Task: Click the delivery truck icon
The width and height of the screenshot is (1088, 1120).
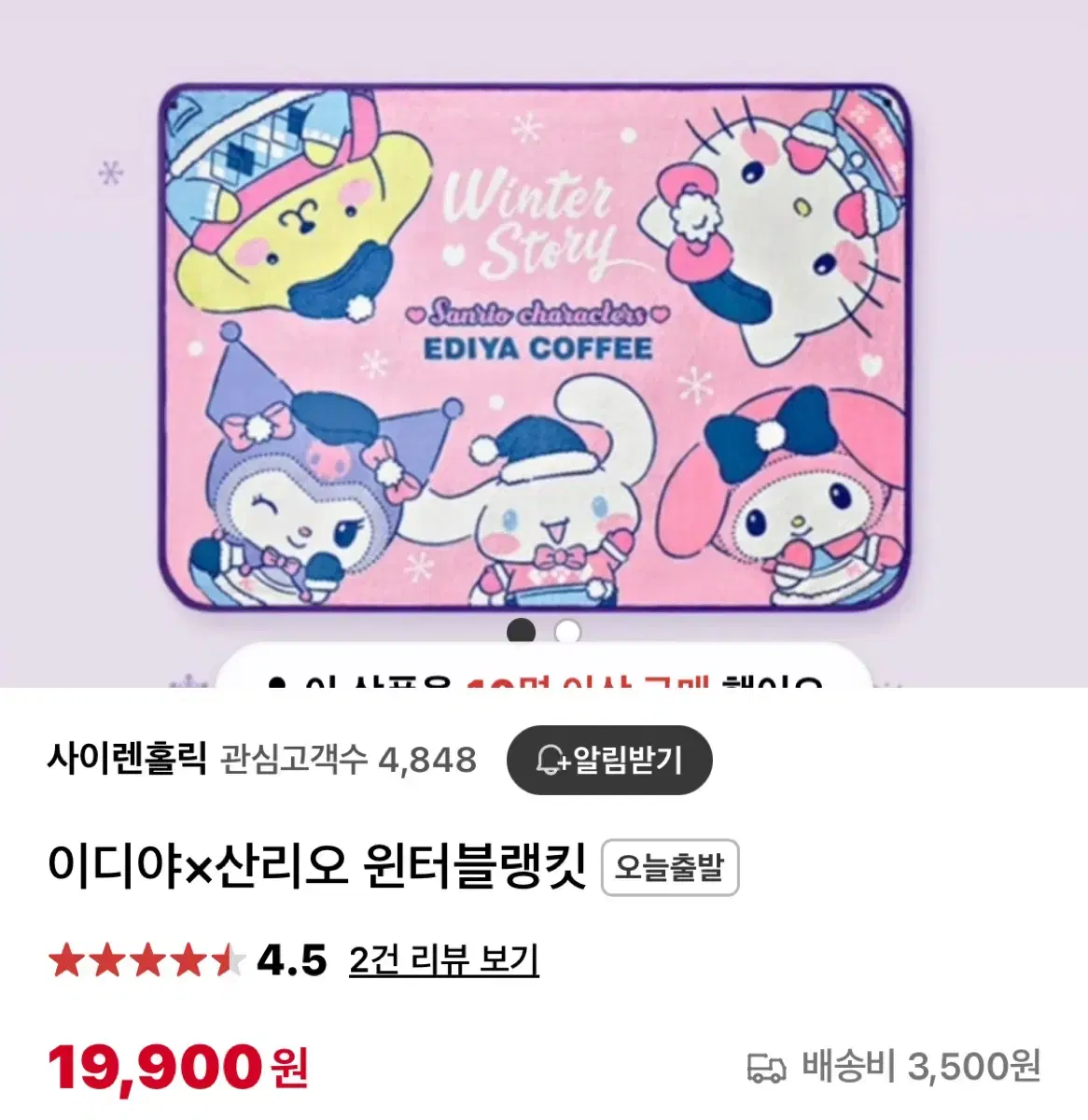Action: point(766,1067)
